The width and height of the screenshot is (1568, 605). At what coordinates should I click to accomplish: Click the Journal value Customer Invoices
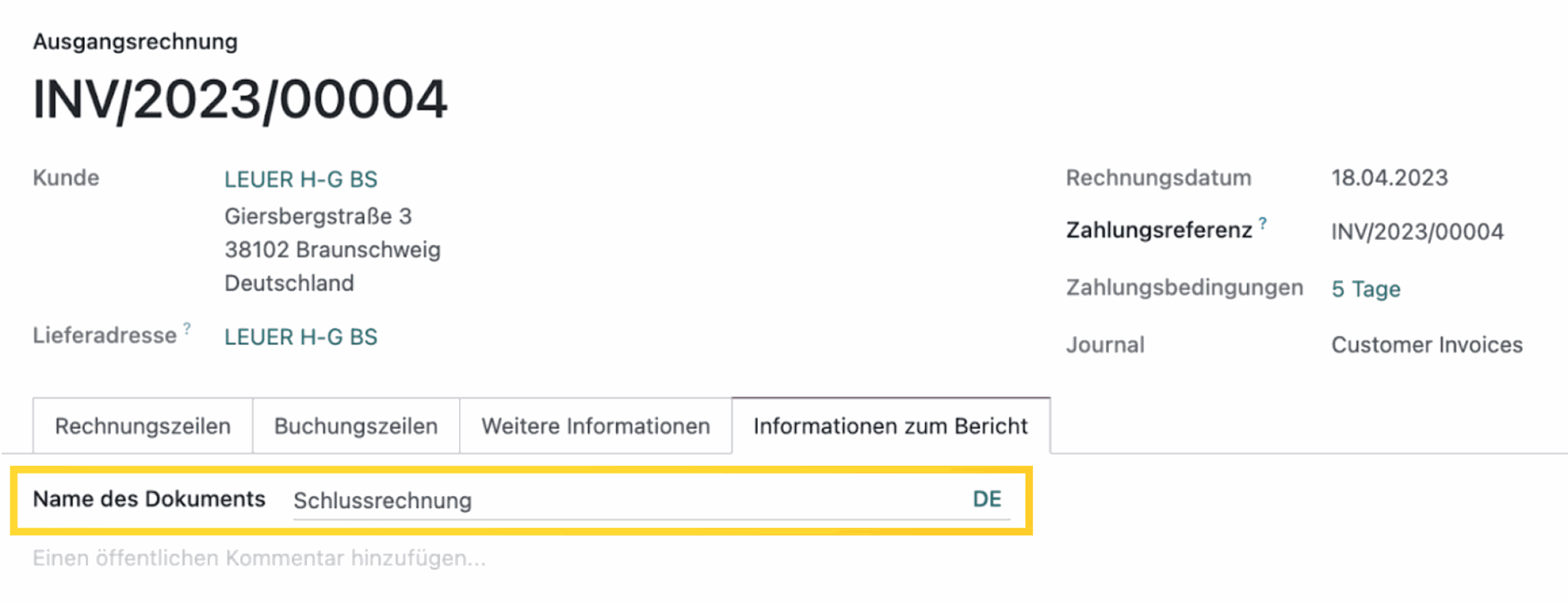(1427, 345)
